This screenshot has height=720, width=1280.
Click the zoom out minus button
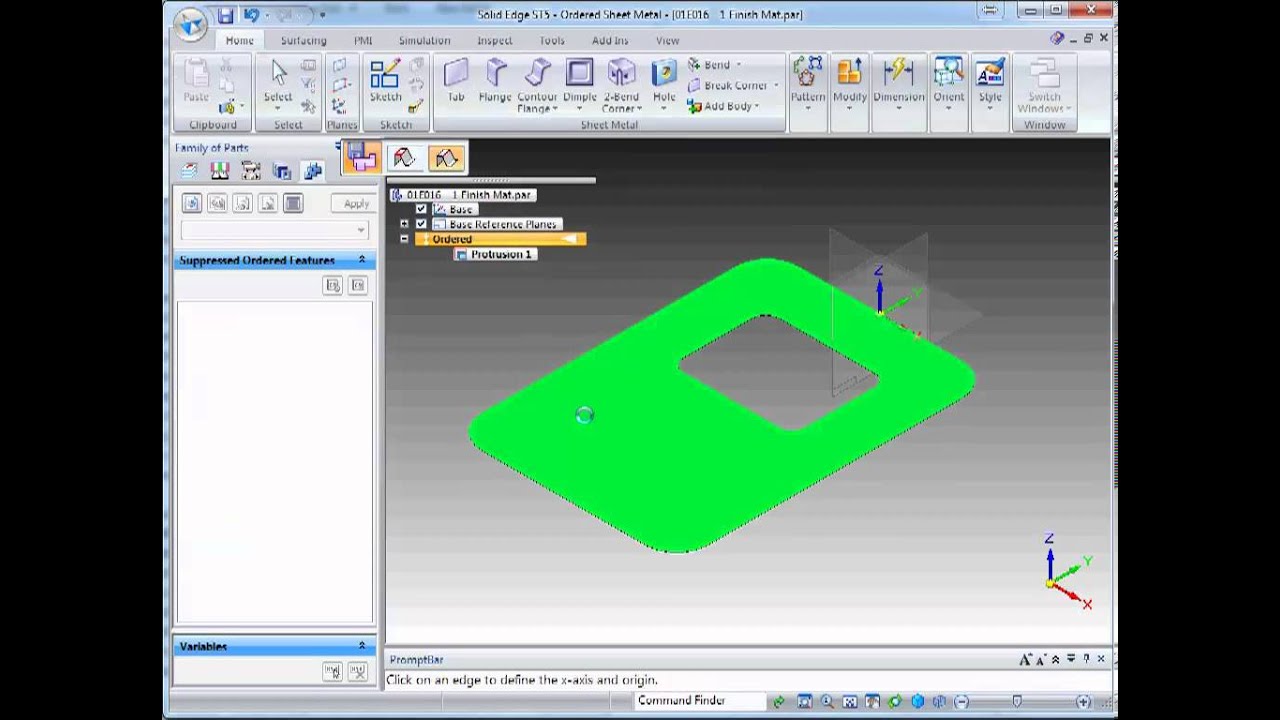click(x=961, y=701)
